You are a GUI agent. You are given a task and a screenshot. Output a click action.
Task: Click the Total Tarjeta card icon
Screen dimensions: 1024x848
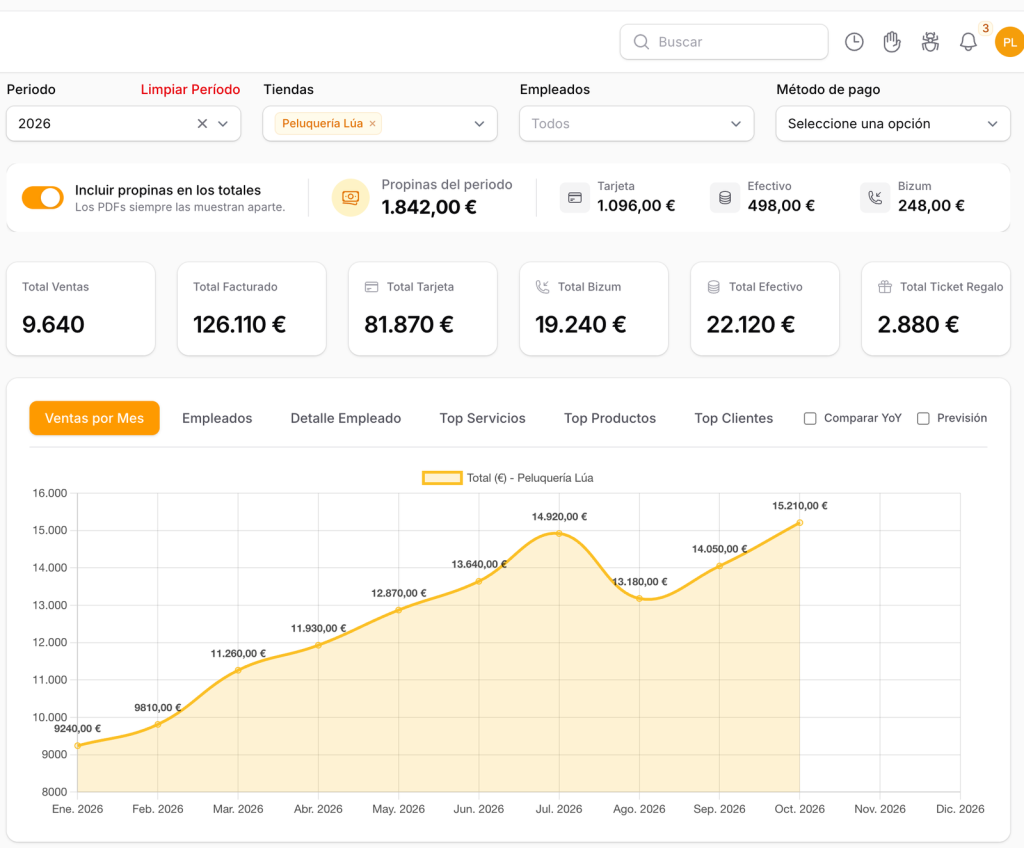coord(372,287)
